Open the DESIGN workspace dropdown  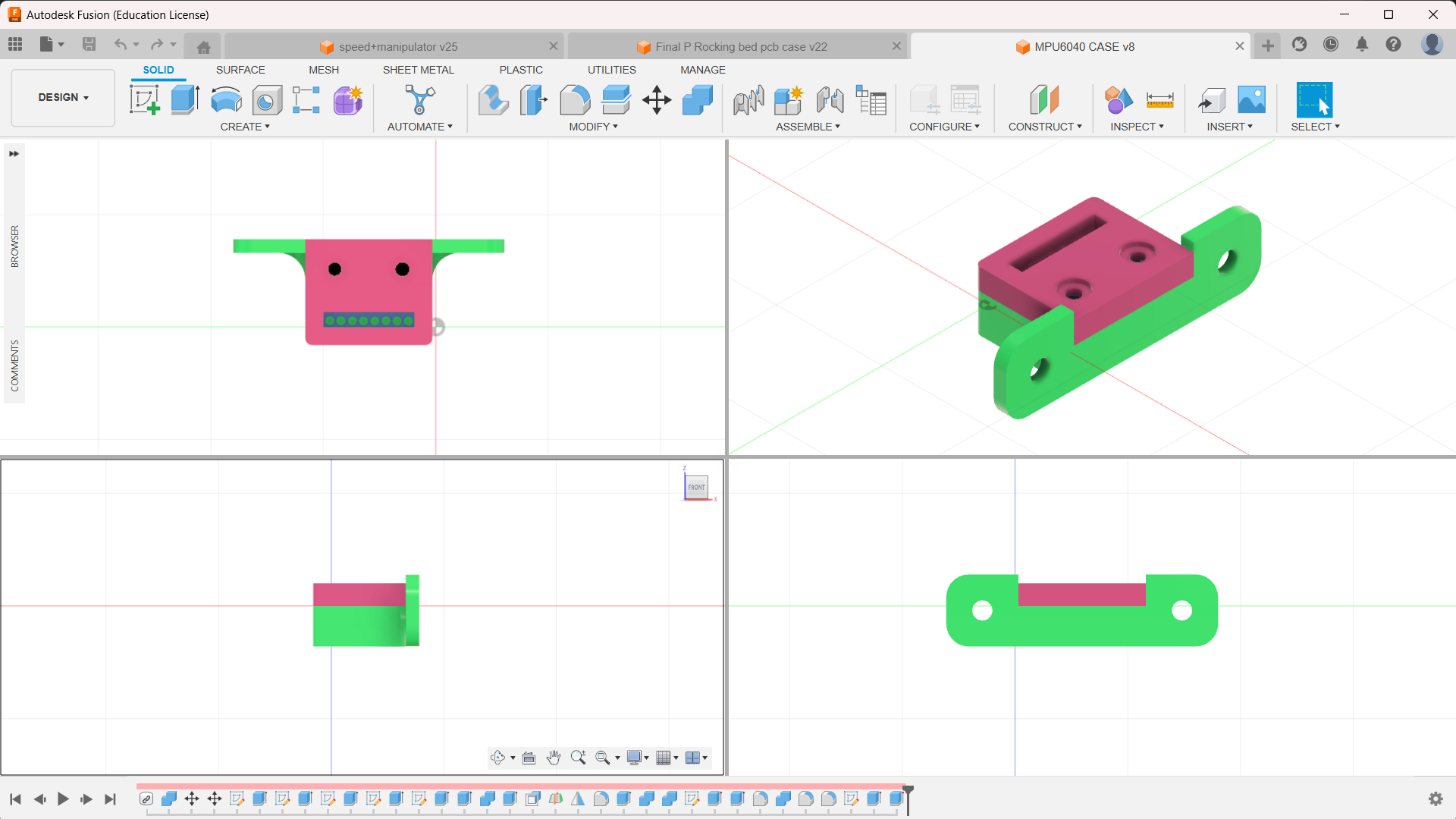[x=63, y=97]
